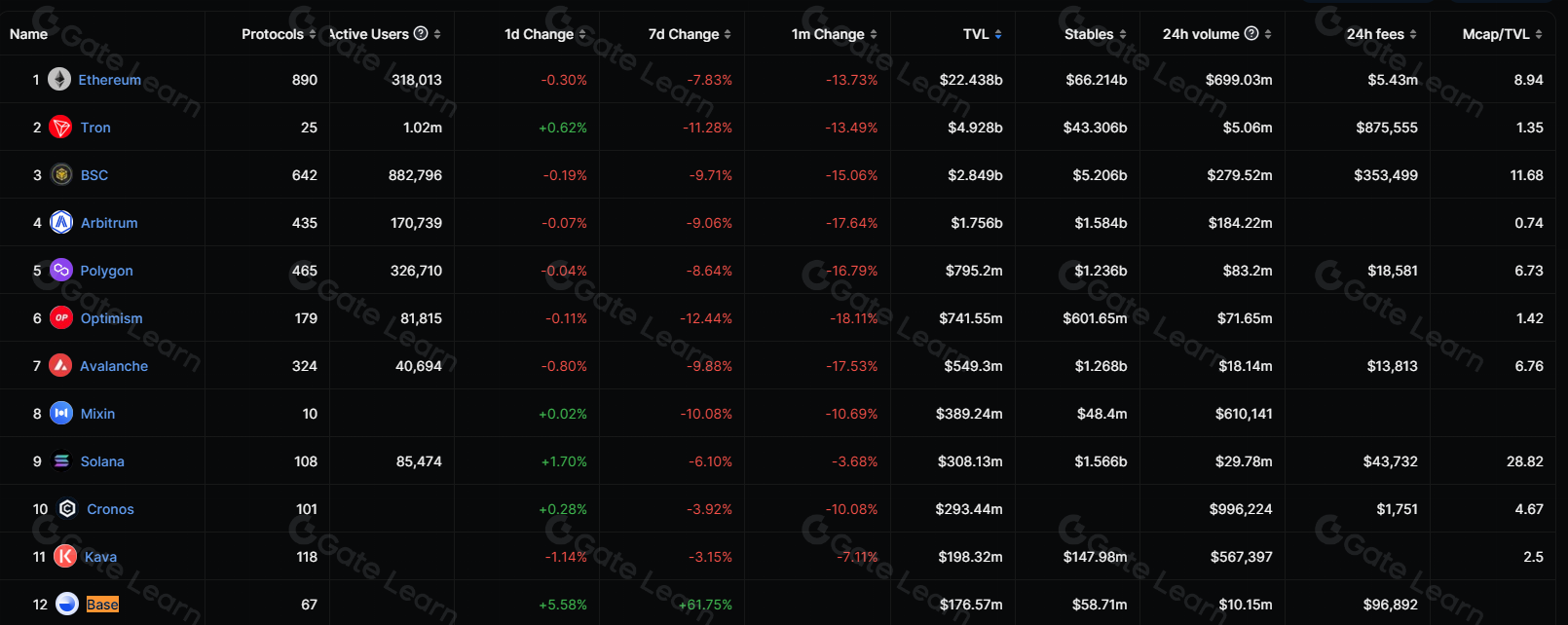Click the Avalanche chain logo icon
Screen dimensions: 1568x625
click(x=60, y=366)
